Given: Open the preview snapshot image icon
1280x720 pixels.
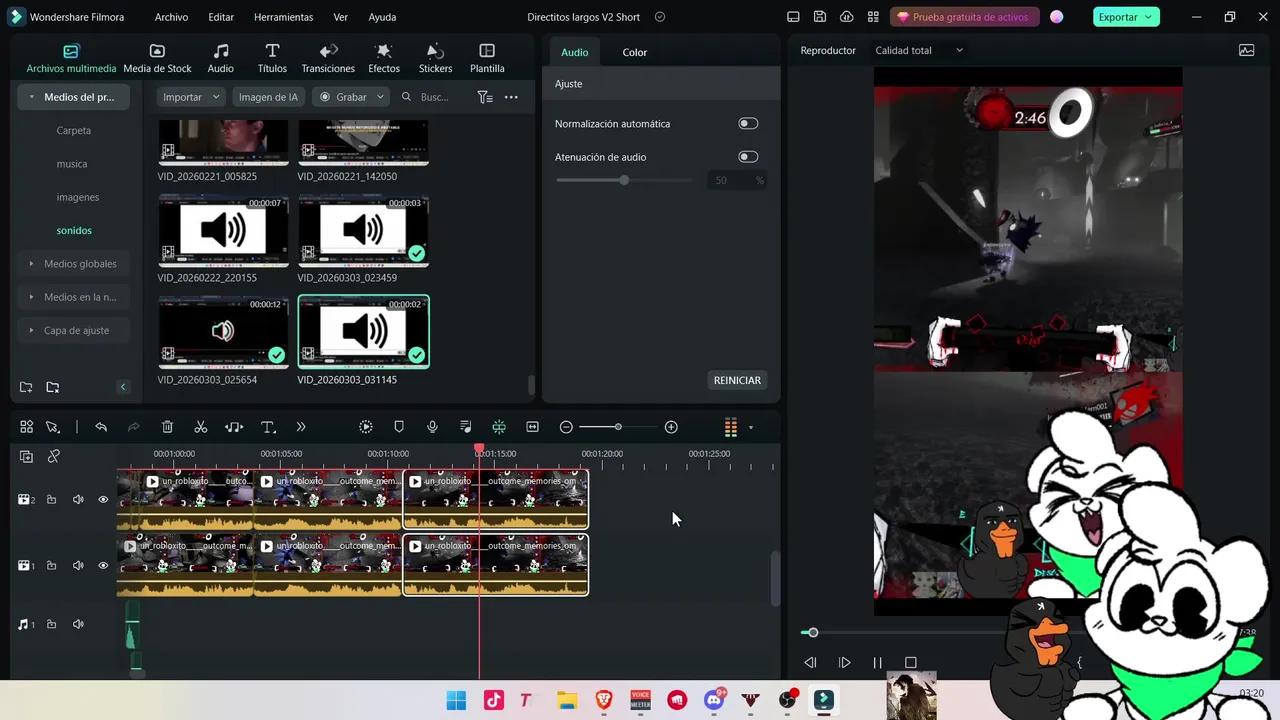Looking at the screenshot, I should tap(1246, 50).
